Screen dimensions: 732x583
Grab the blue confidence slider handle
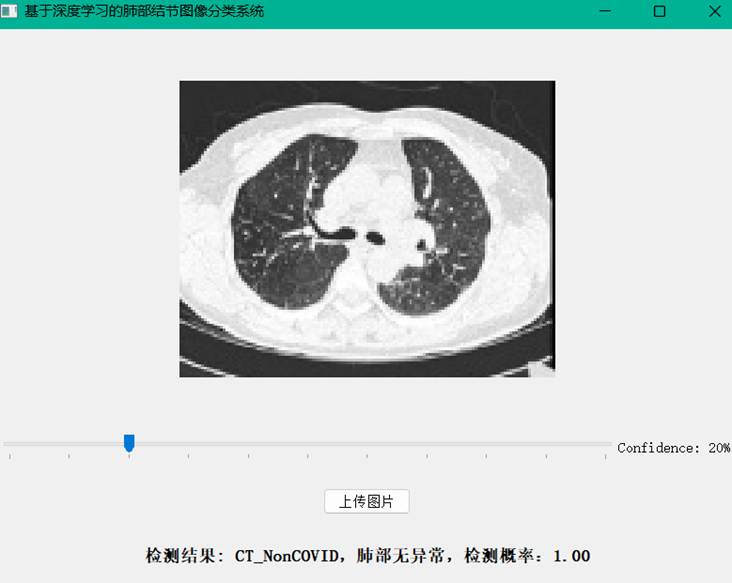click(x=129, y=443)
